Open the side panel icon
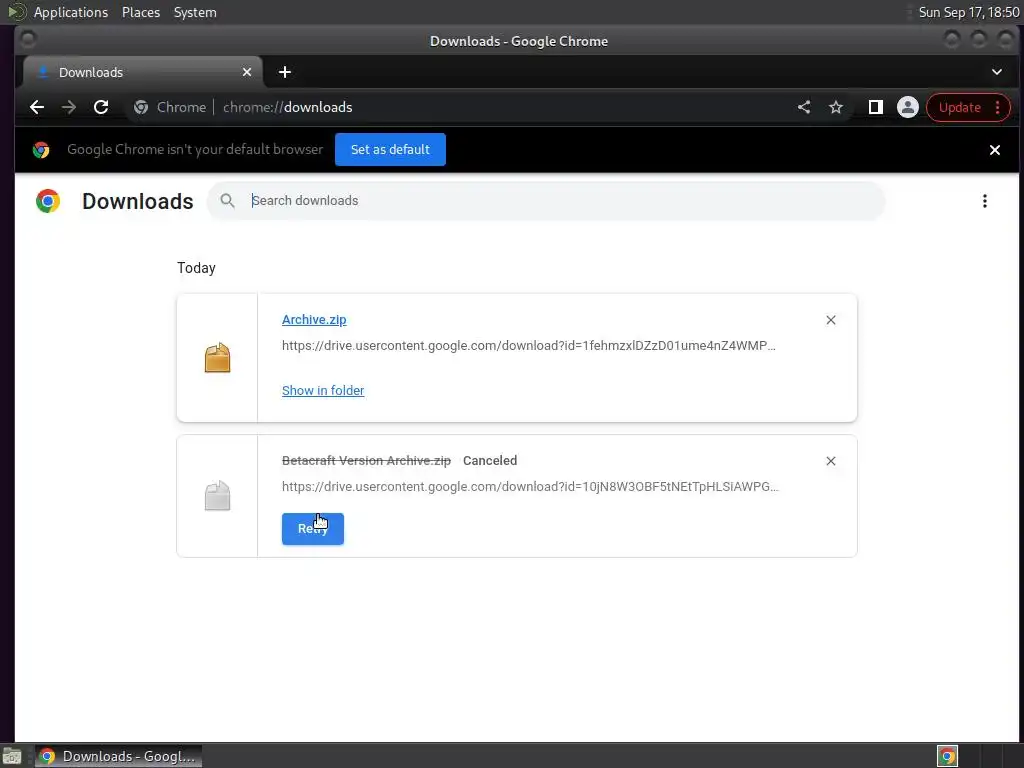Image resolution: width=1024 pixels, height=768 pixels. pyautogui.click(x=876, y=107)
